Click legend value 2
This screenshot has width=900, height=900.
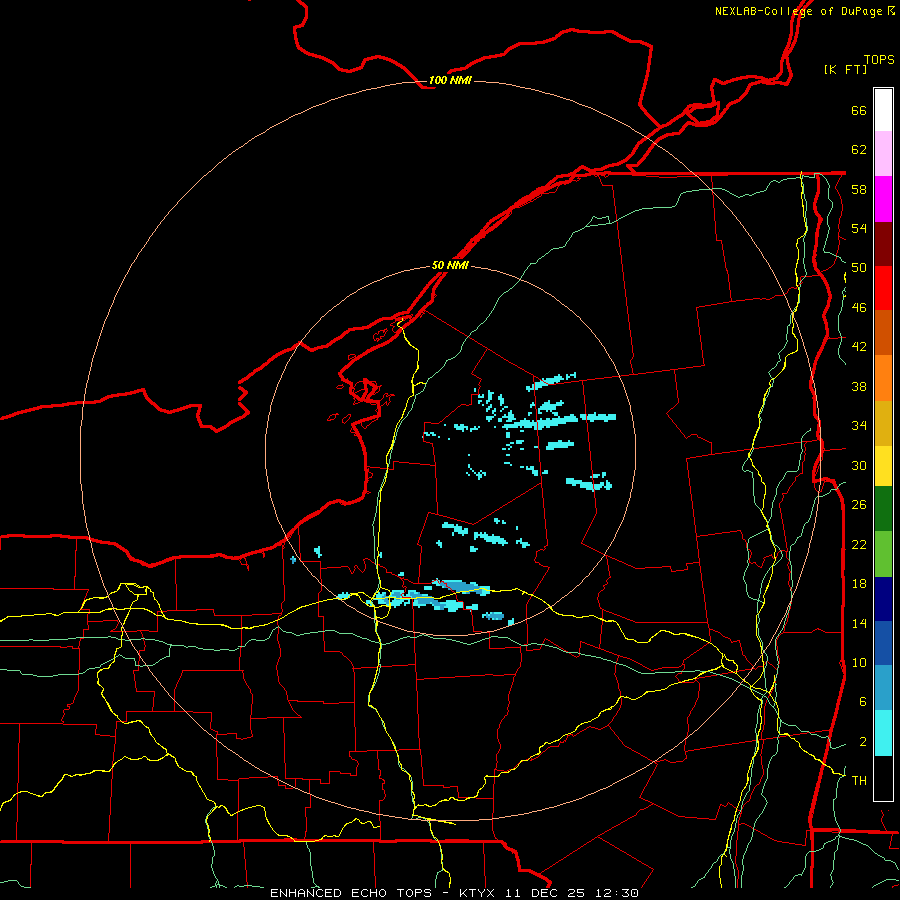click(x=863, y=742)
